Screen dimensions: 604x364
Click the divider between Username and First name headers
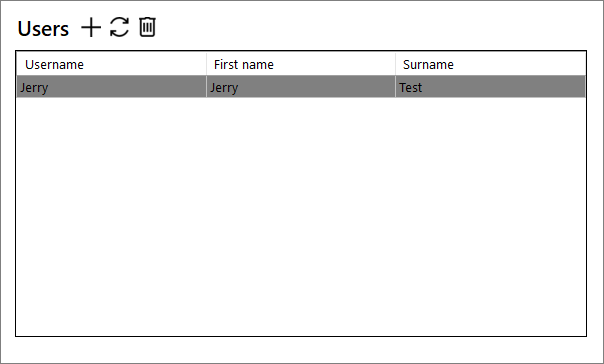coord(206,64)
